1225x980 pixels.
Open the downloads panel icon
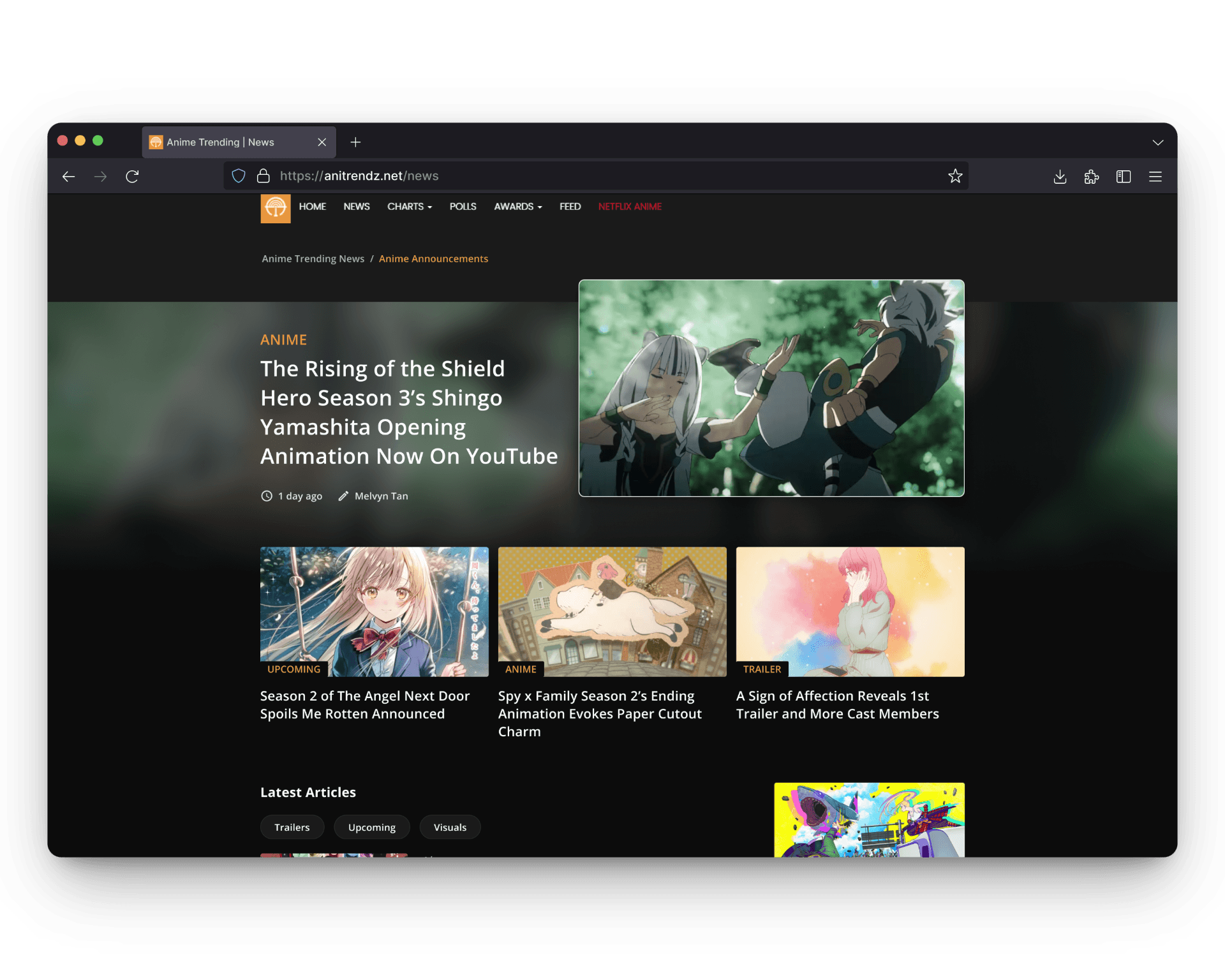1060,177
